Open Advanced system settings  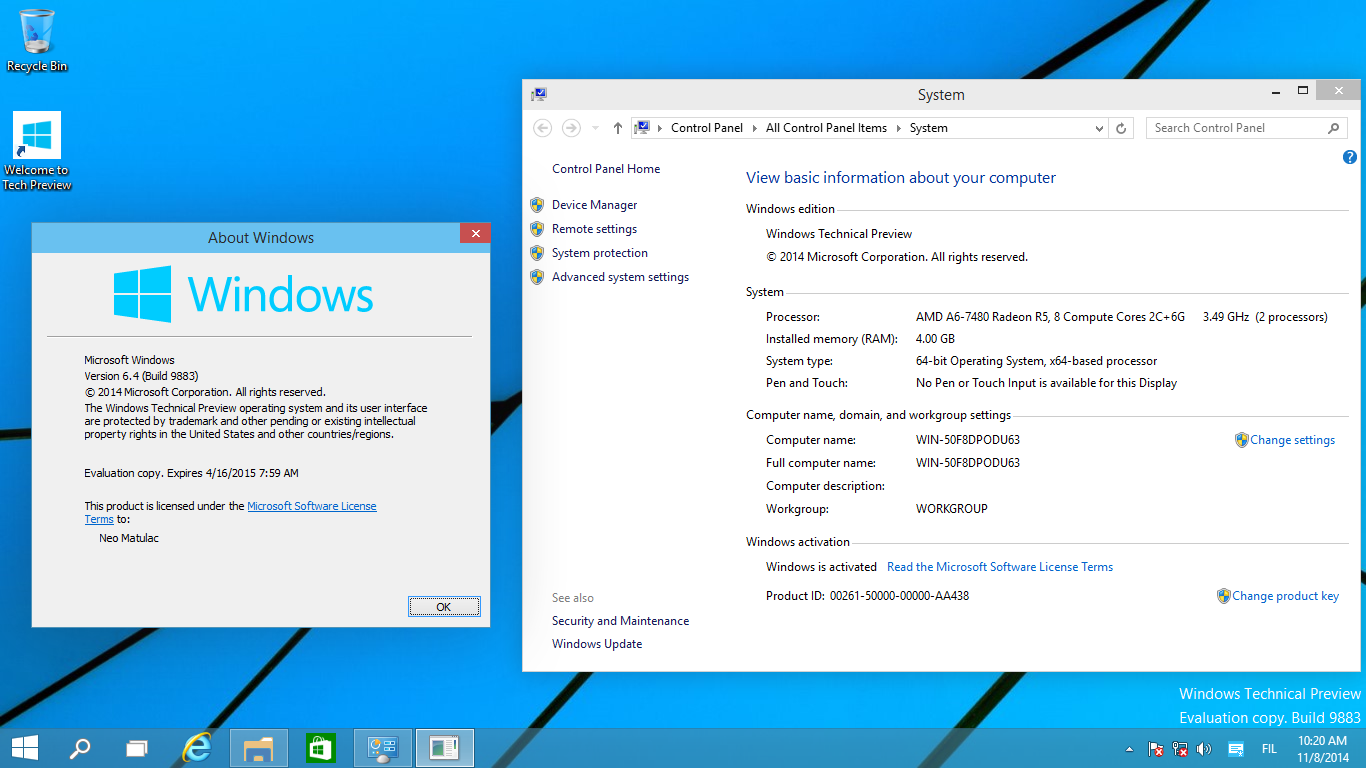point(619,277)
